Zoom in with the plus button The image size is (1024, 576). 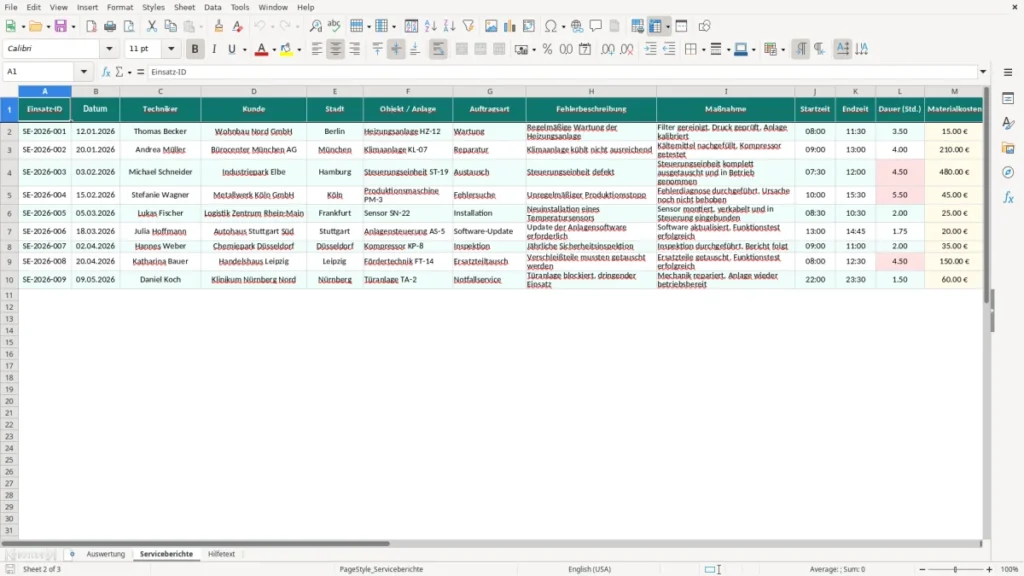point(989,569)
